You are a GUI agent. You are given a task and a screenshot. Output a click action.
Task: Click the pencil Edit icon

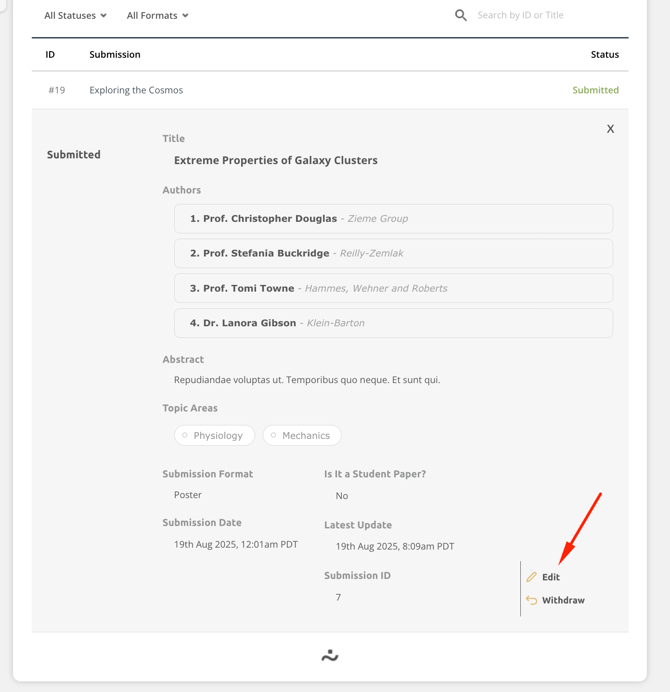click(x=532, y=577)
